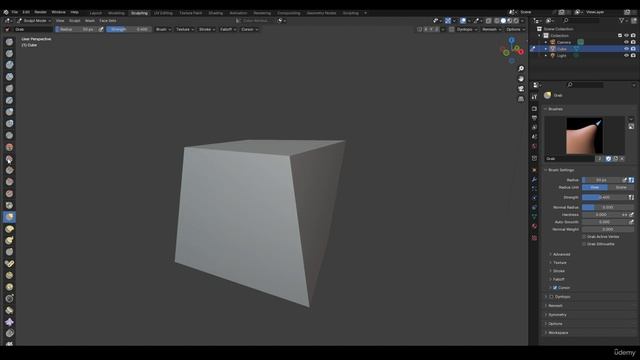This screenshot has height=360, width=640.
Task: Select the Inflate brush tool
Action: pyautogui.click(x=9, y=112)
